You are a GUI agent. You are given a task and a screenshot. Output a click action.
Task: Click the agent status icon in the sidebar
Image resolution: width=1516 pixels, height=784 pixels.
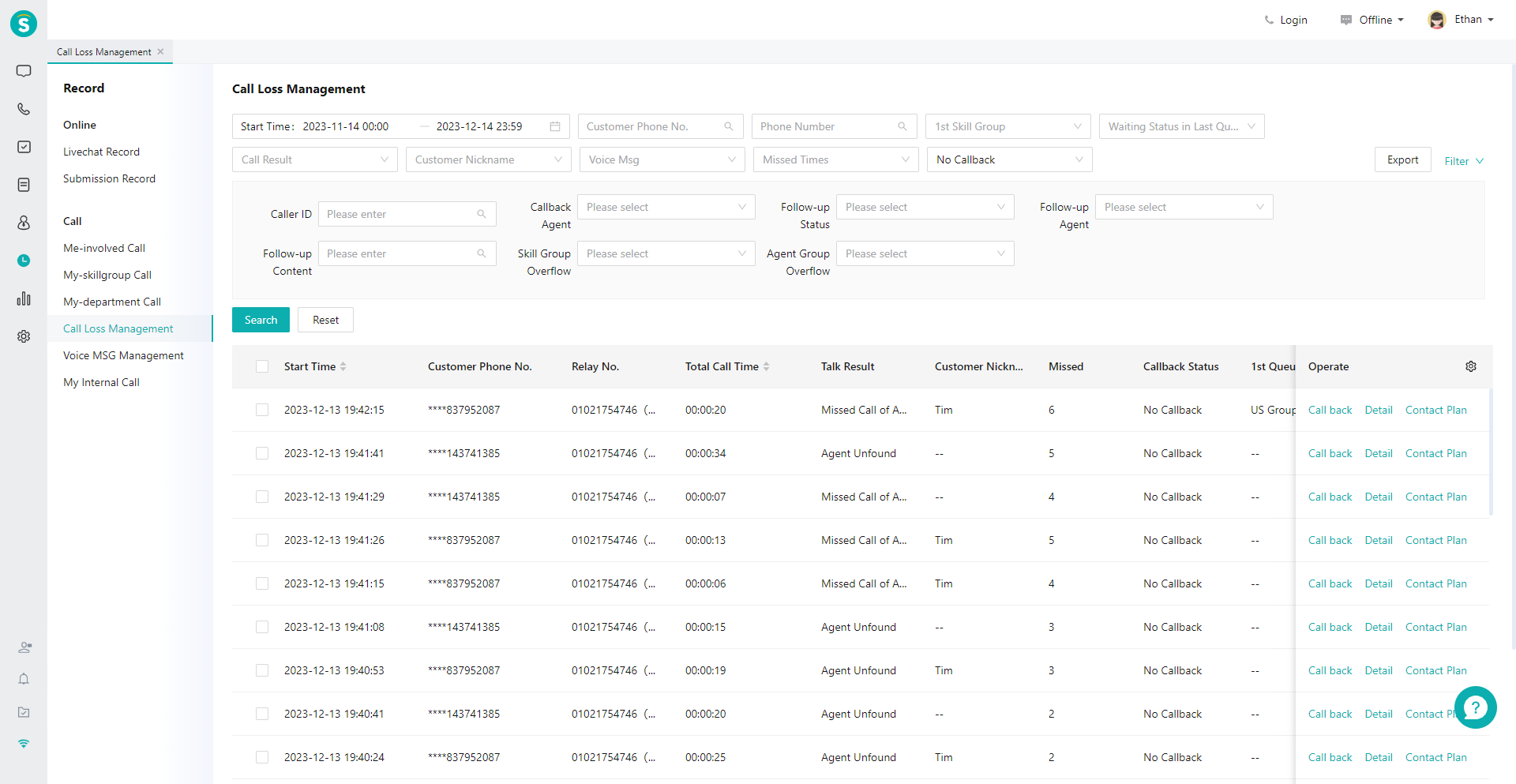[x=24, y=647]
